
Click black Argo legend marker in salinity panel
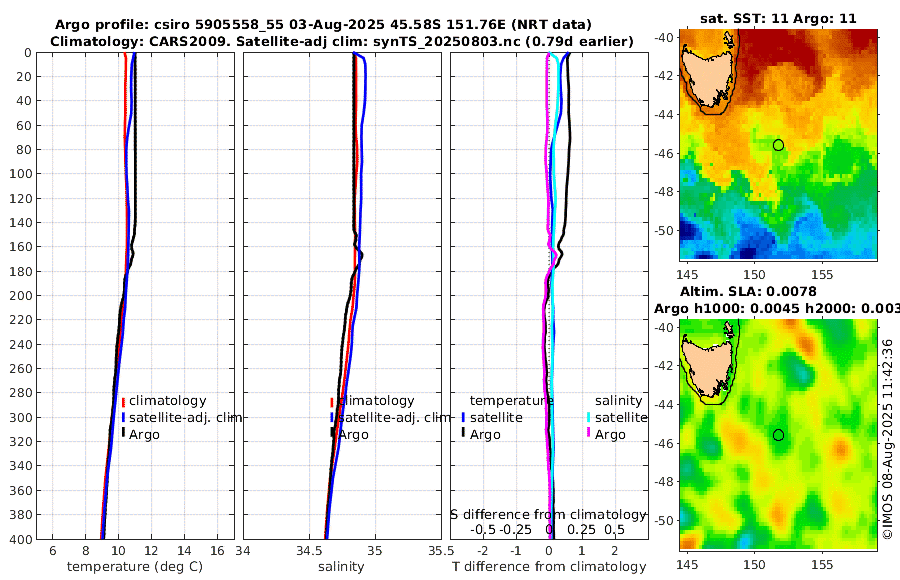332,432
